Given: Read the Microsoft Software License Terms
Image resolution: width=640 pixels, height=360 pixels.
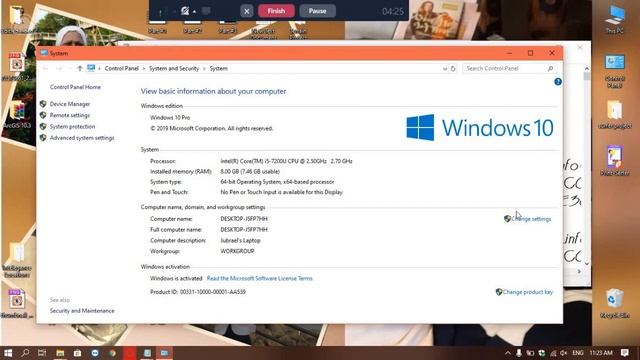Looking at the screenshot, I should point(260,278).
